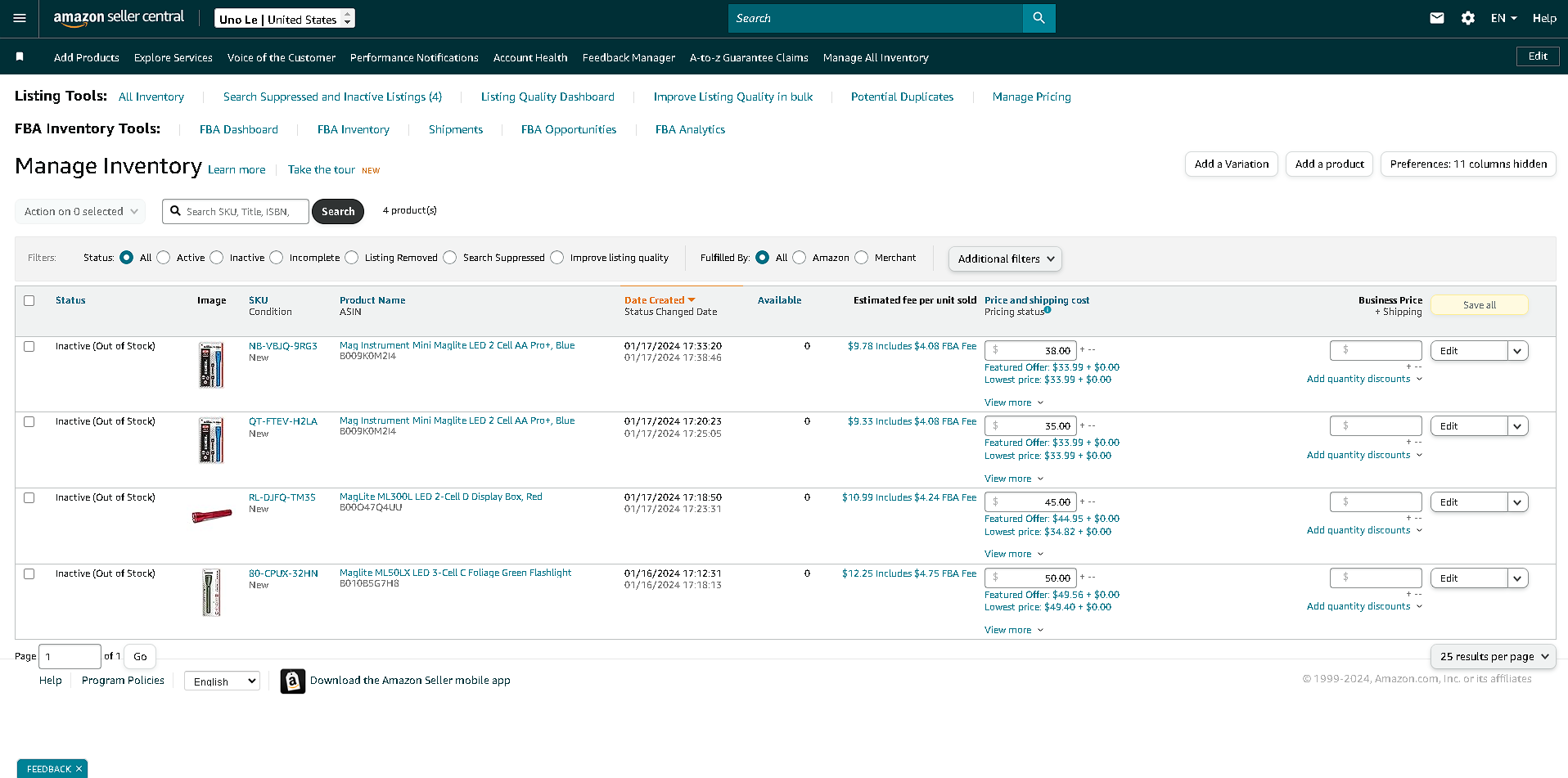Viewport: 1568px width, 778px height.
Task: Click the Add a product button
Action: [x=1330, y=164]
